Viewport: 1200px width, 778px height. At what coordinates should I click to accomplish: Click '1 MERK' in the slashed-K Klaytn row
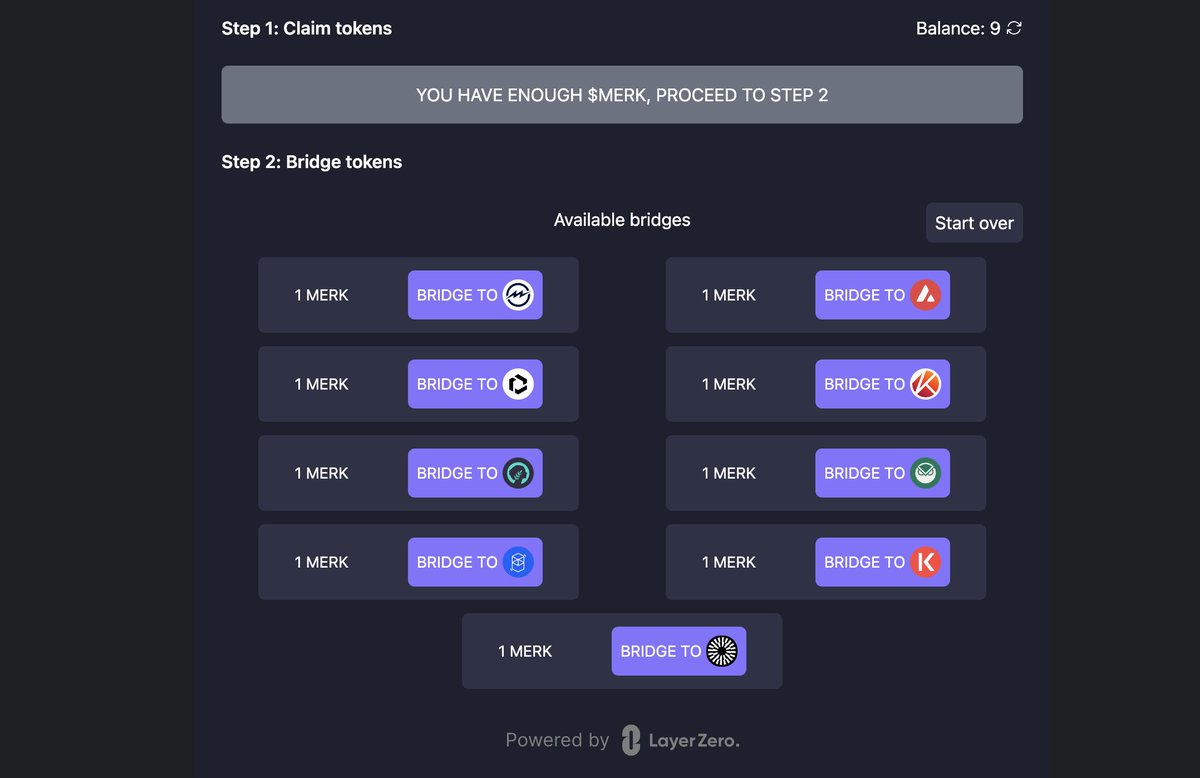point(729,384)
